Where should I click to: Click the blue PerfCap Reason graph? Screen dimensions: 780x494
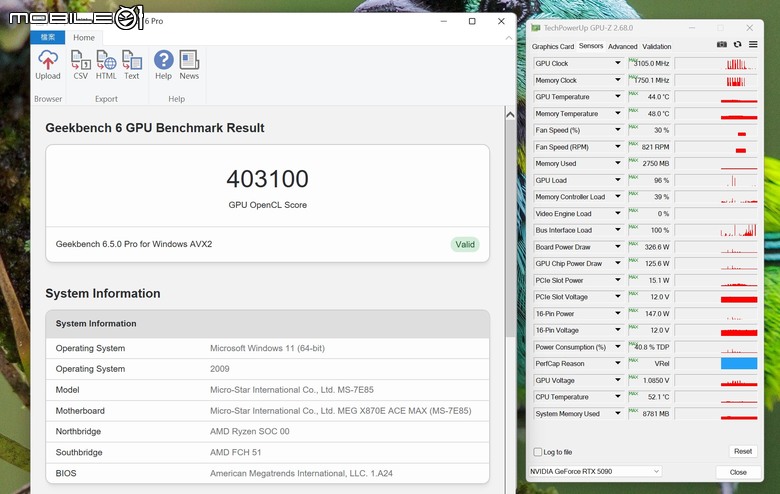pos(739,364)
